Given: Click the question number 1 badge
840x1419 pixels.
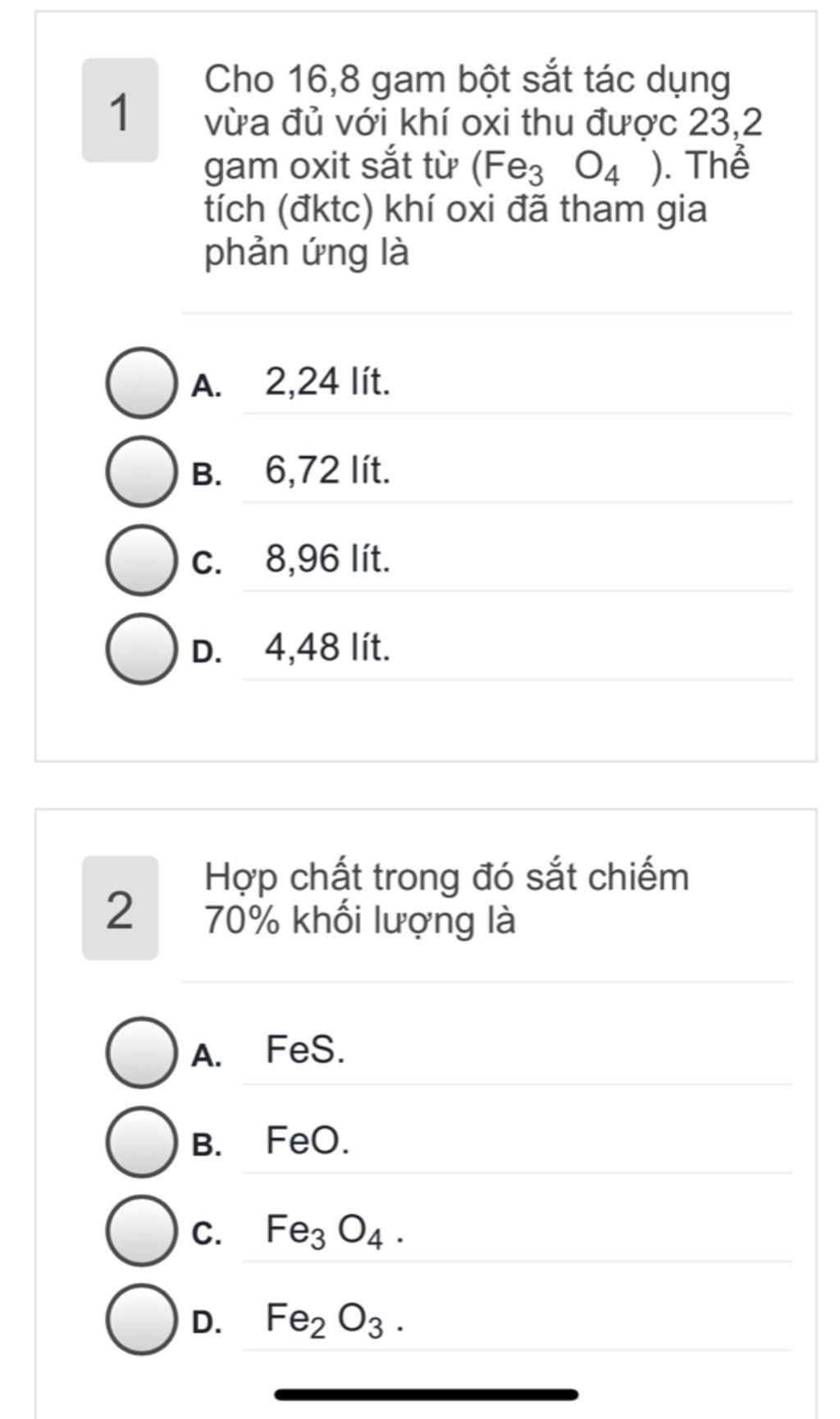Looking at the screenshot, I should tap(120, 111).
